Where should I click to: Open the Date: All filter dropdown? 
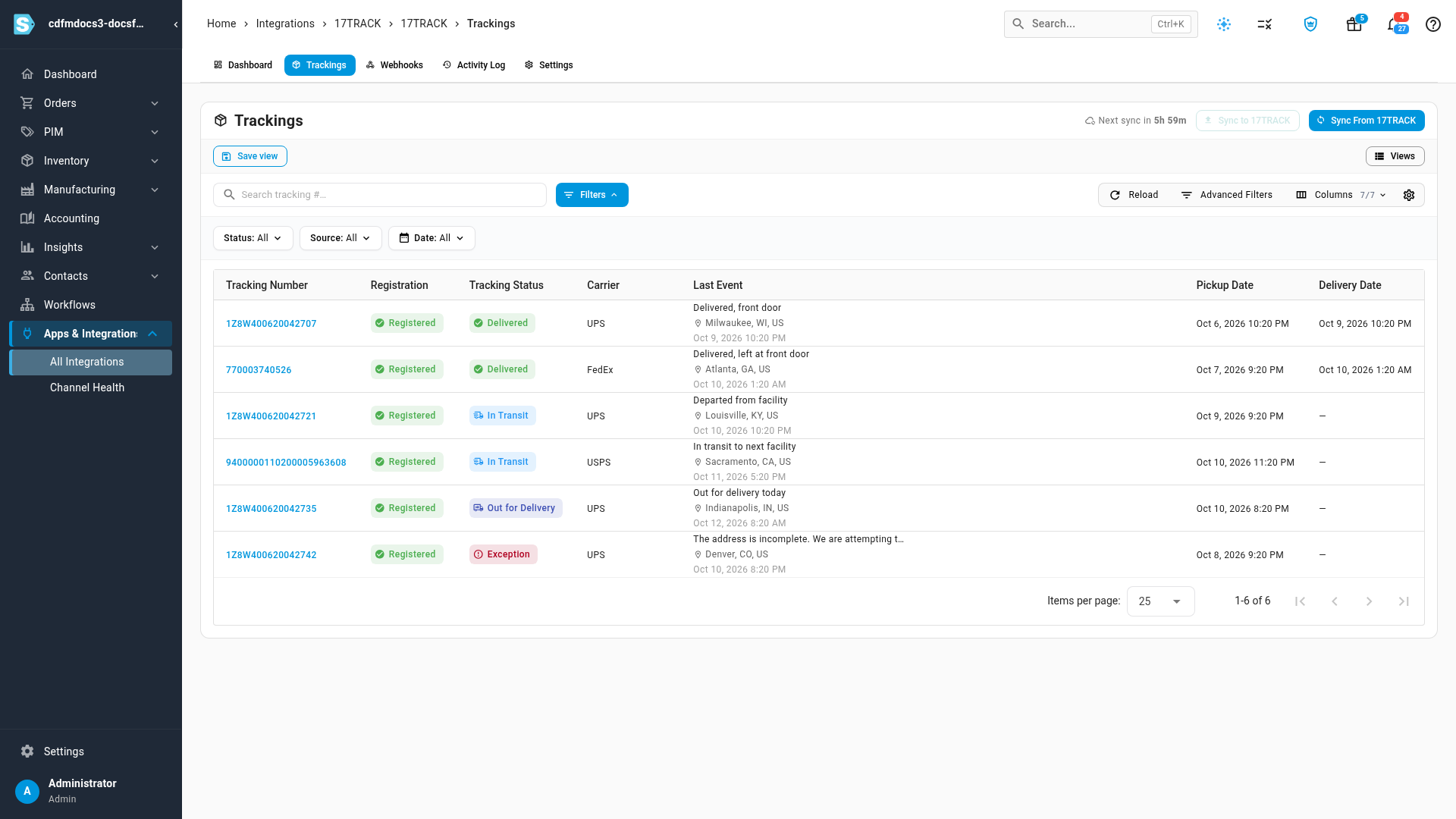point(431,238)
